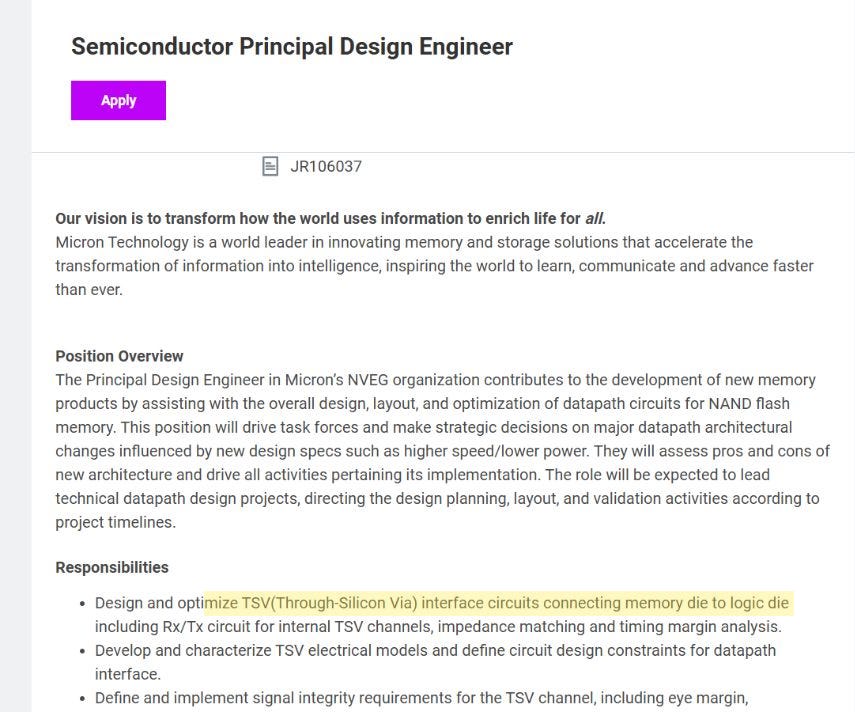Image resolution: width=855 pixels, height=712 pixels.
Task: Click the purple Apply button
Action: 118,100
